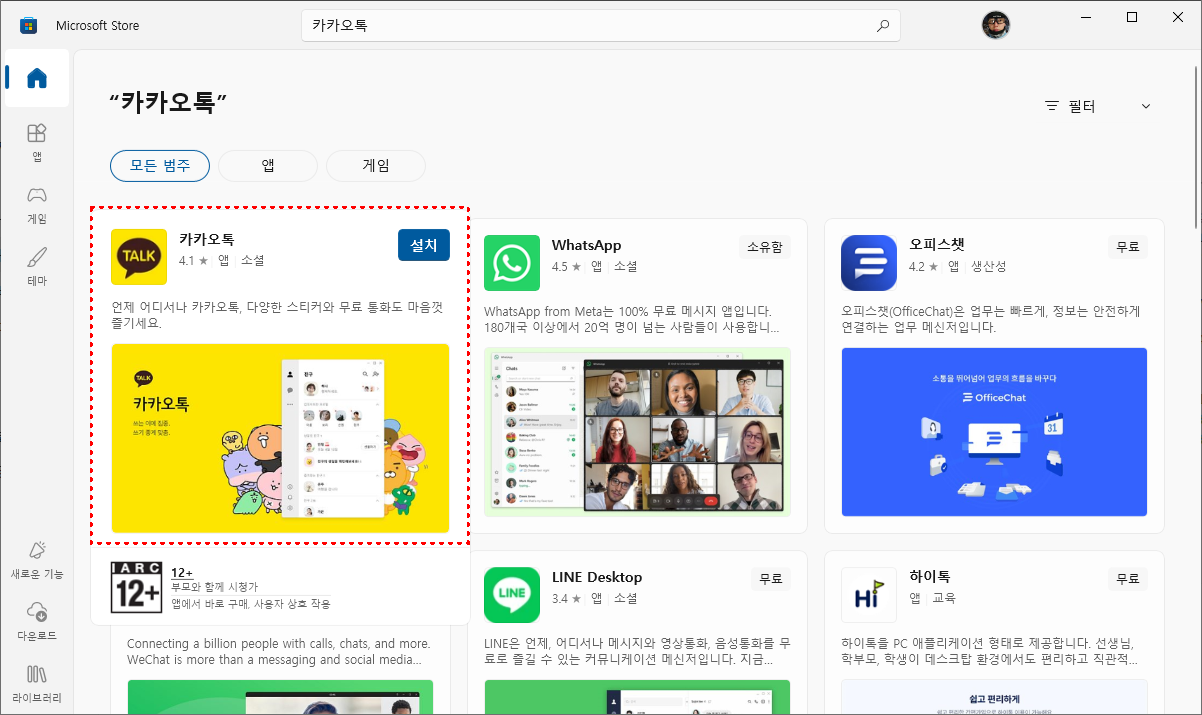Open the Home page in sidebar
1202x715 pixels.
[37, 78]
